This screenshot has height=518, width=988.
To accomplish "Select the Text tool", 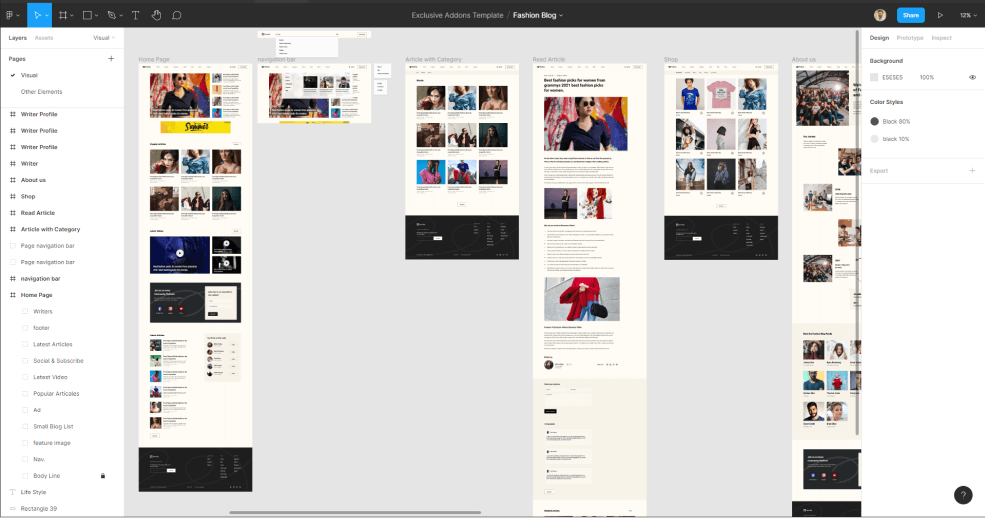I will tap(135, 15).
